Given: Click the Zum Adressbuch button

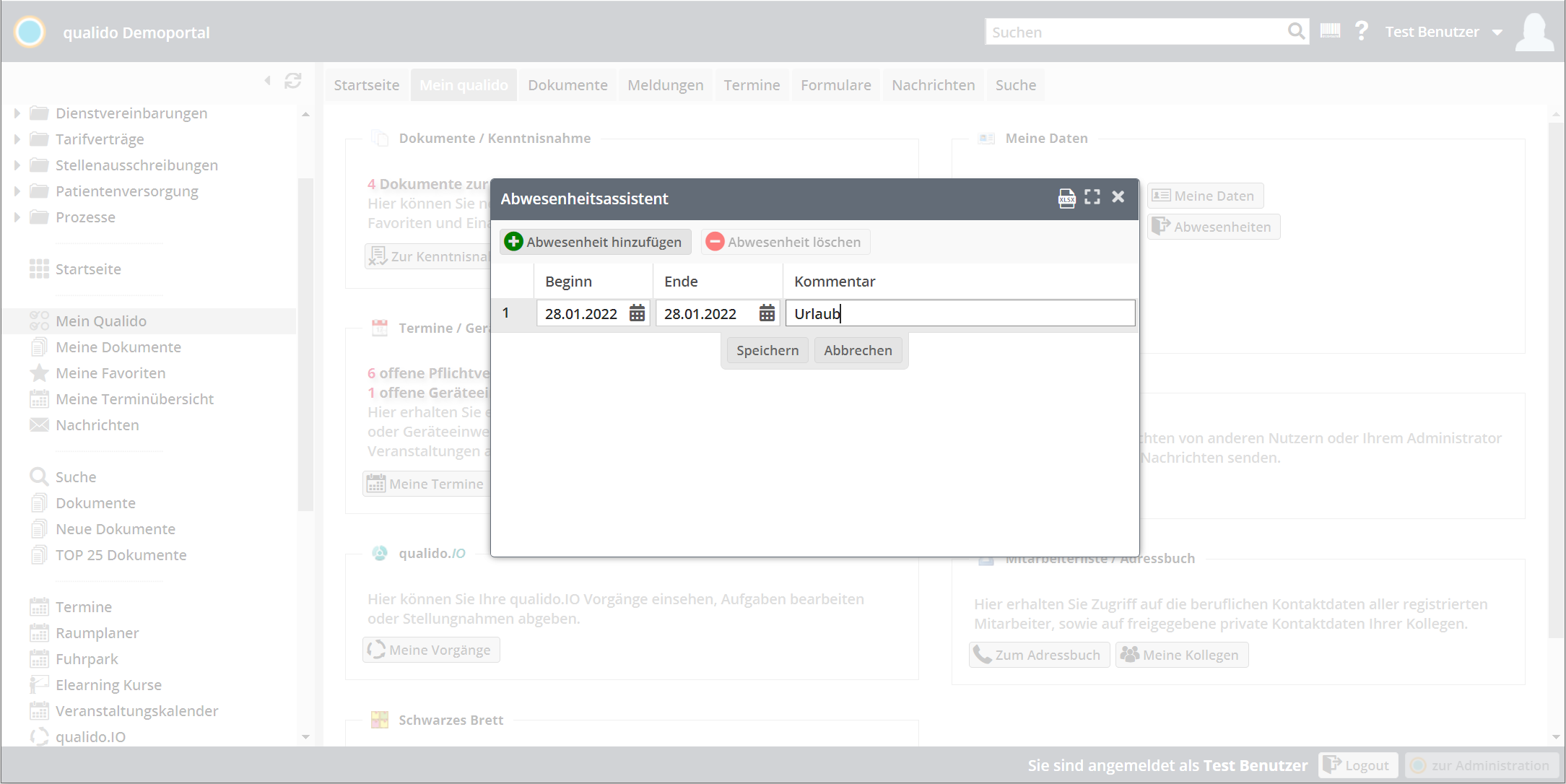Looking at the screenshot, I should pyautogui.click(x=1039, y=655).
